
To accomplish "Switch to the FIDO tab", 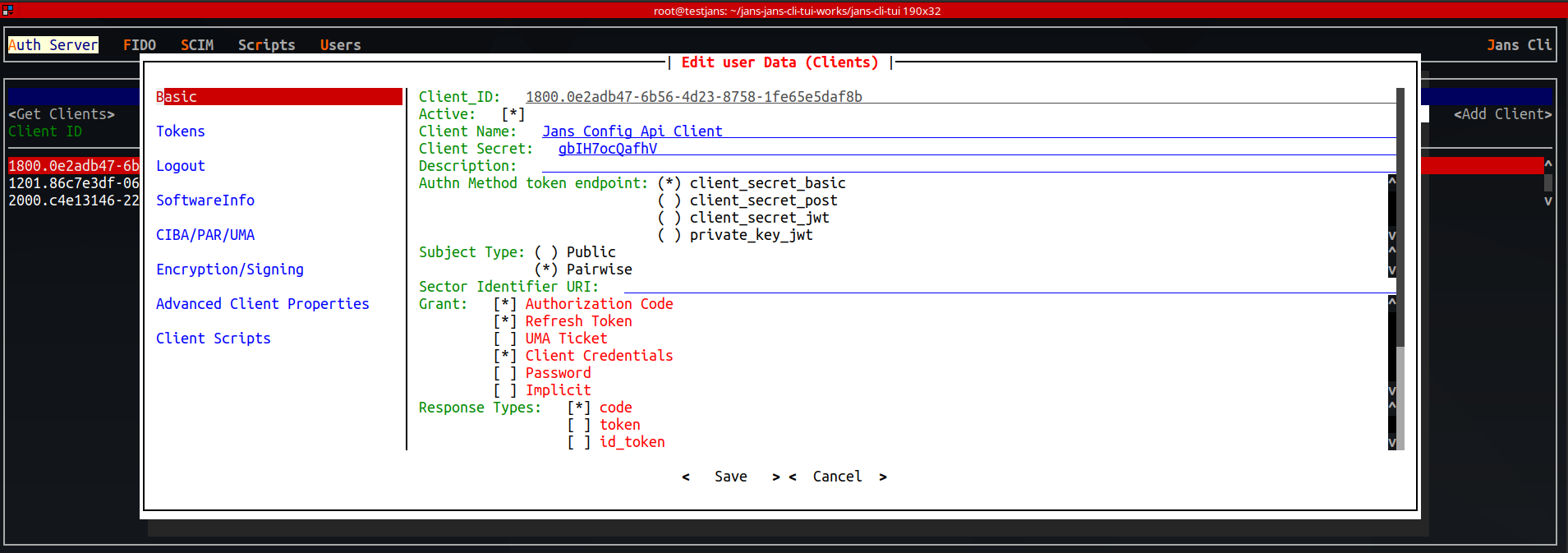I will [139, 45].
